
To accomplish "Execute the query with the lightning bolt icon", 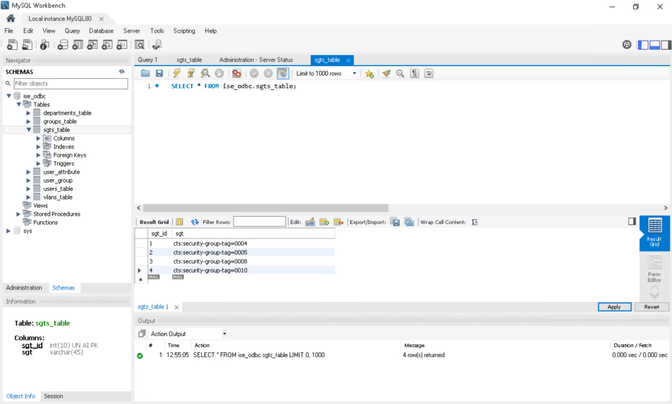I will coord(177,73).
